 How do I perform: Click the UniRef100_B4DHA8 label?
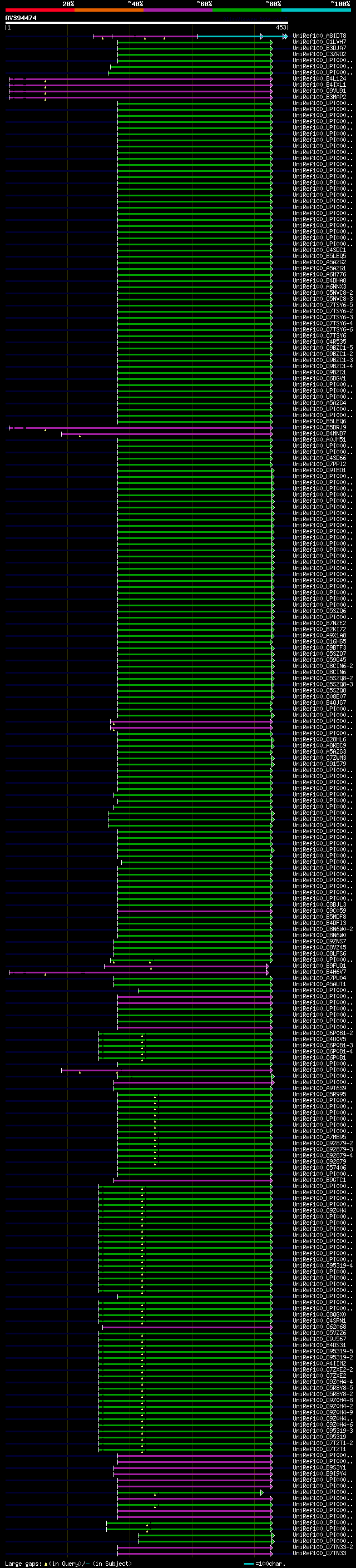click(319, 280)
